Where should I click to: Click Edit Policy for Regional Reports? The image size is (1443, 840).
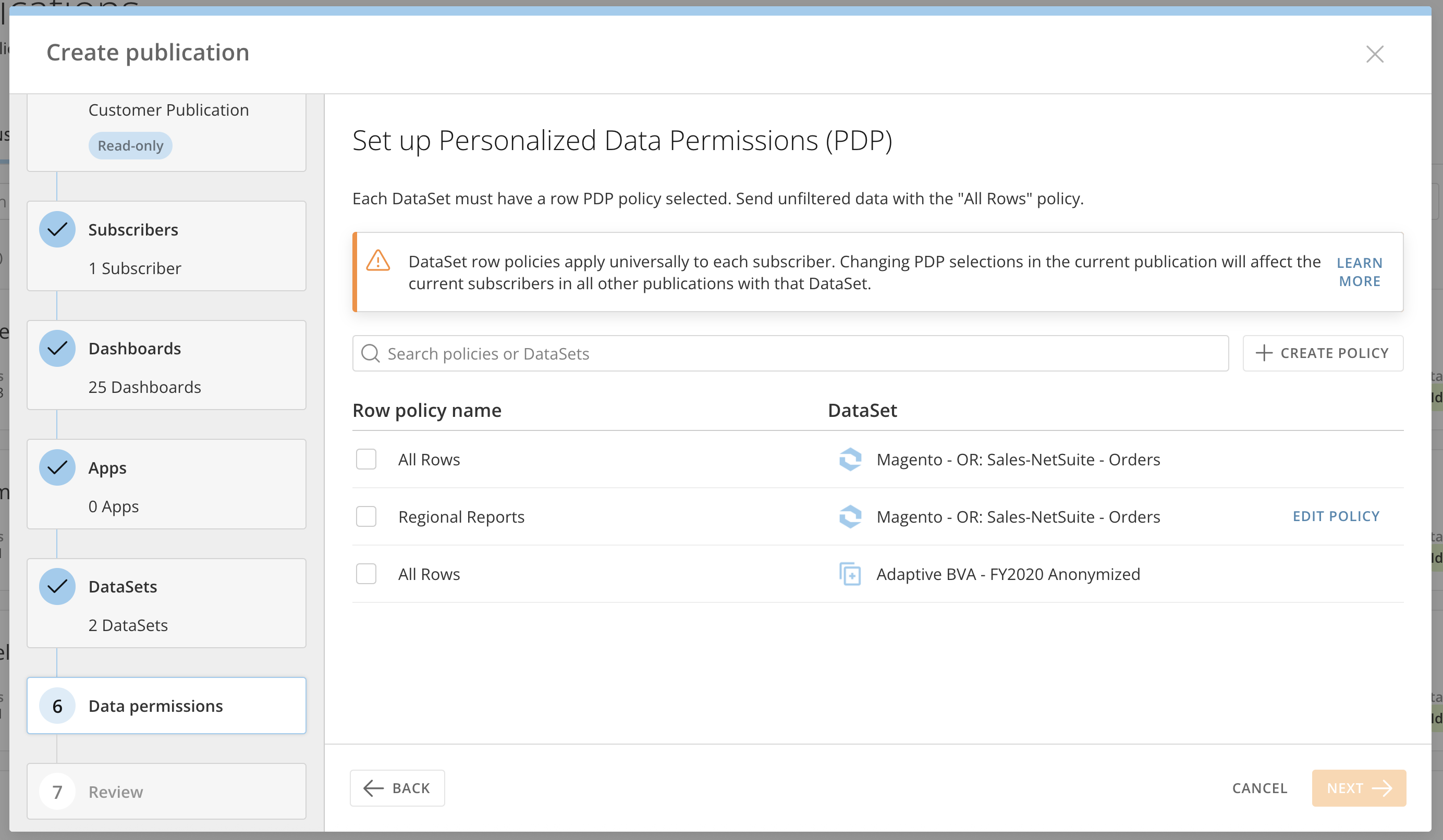pyautogui.click(x=1336, y=516)
